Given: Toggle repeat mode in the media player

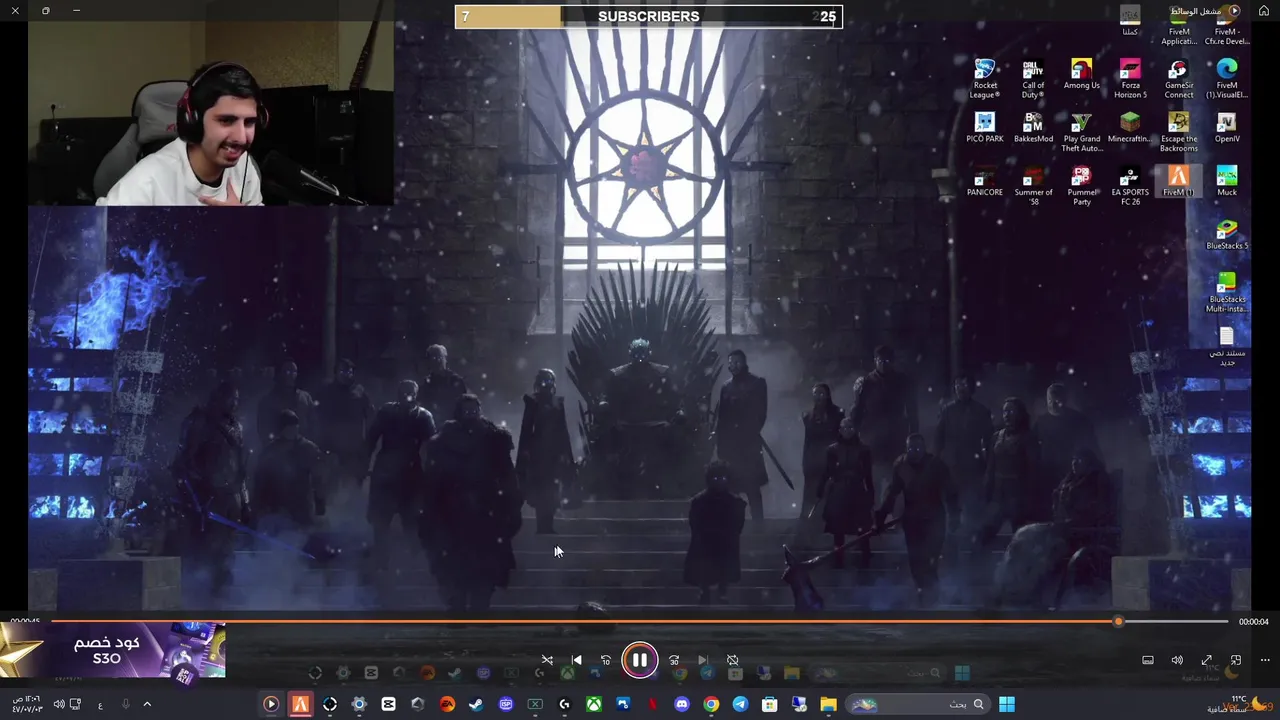Looking at the screenshot, I should tap(732, 660).
